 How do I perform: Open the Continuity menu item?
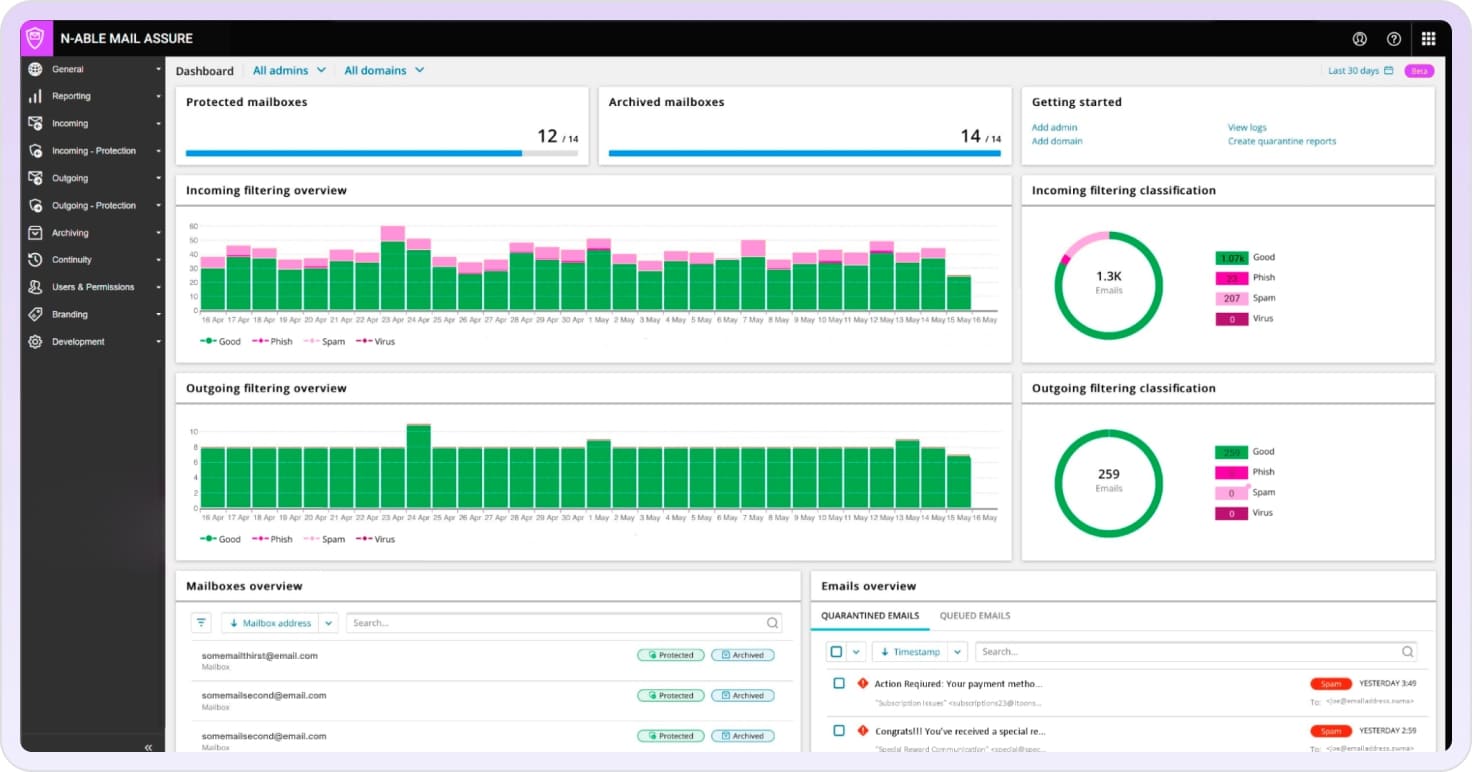tap(92, 260)
